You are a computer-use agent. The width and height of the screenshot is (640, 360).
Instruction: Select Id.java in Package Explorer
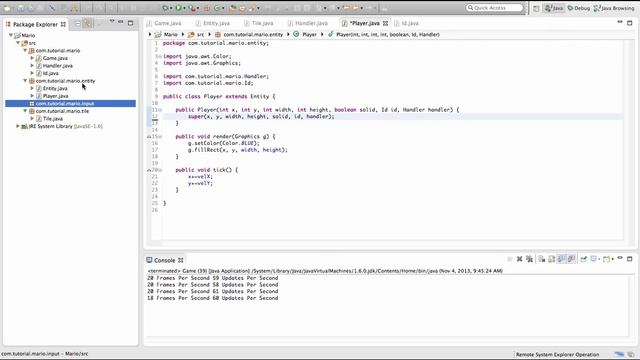click(x=51, y=73)
